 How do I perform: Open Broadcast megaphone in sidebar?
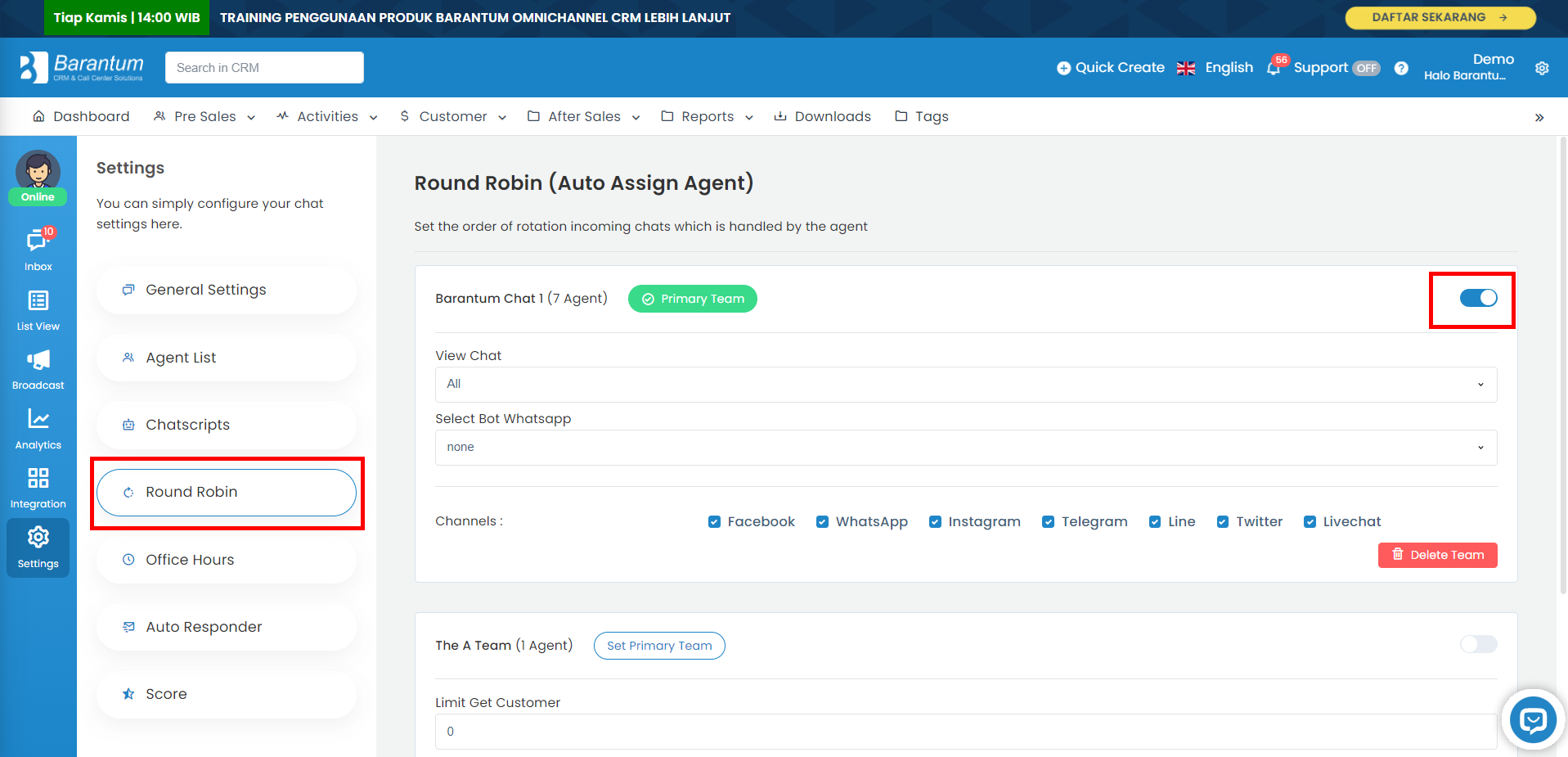pyautogui.click(x=38, y=369)
